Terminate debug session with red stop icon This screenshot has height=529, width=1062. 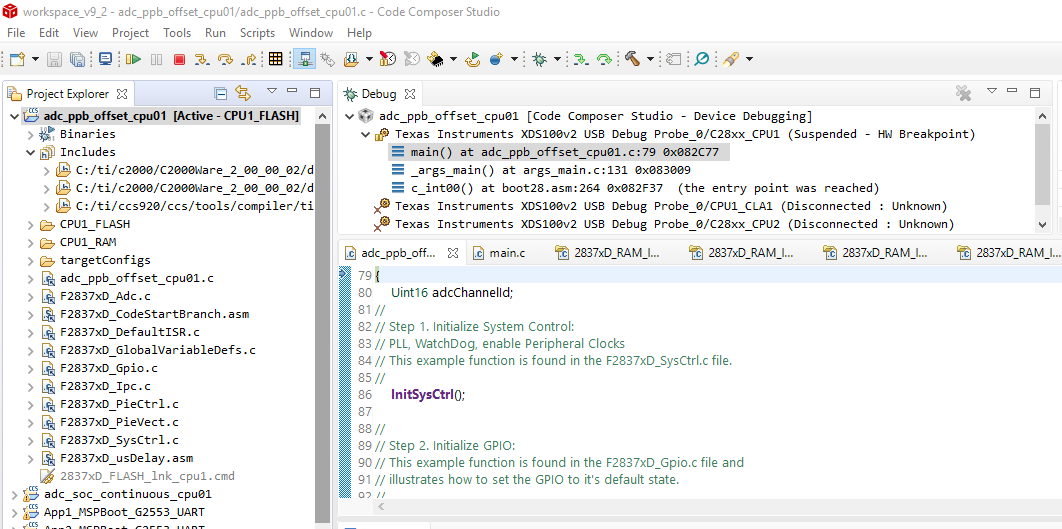tap(179, 60)
